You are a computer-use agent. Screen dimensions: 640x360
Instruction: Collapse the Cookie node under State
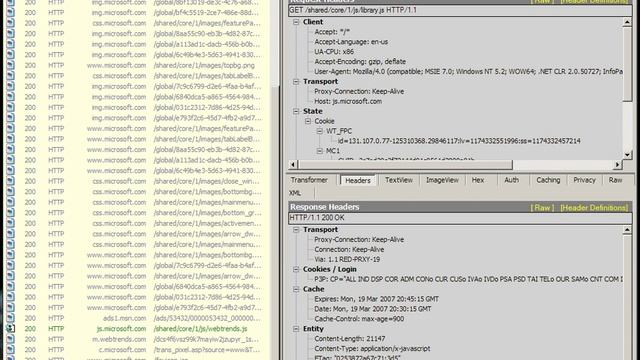click(308, 121)
